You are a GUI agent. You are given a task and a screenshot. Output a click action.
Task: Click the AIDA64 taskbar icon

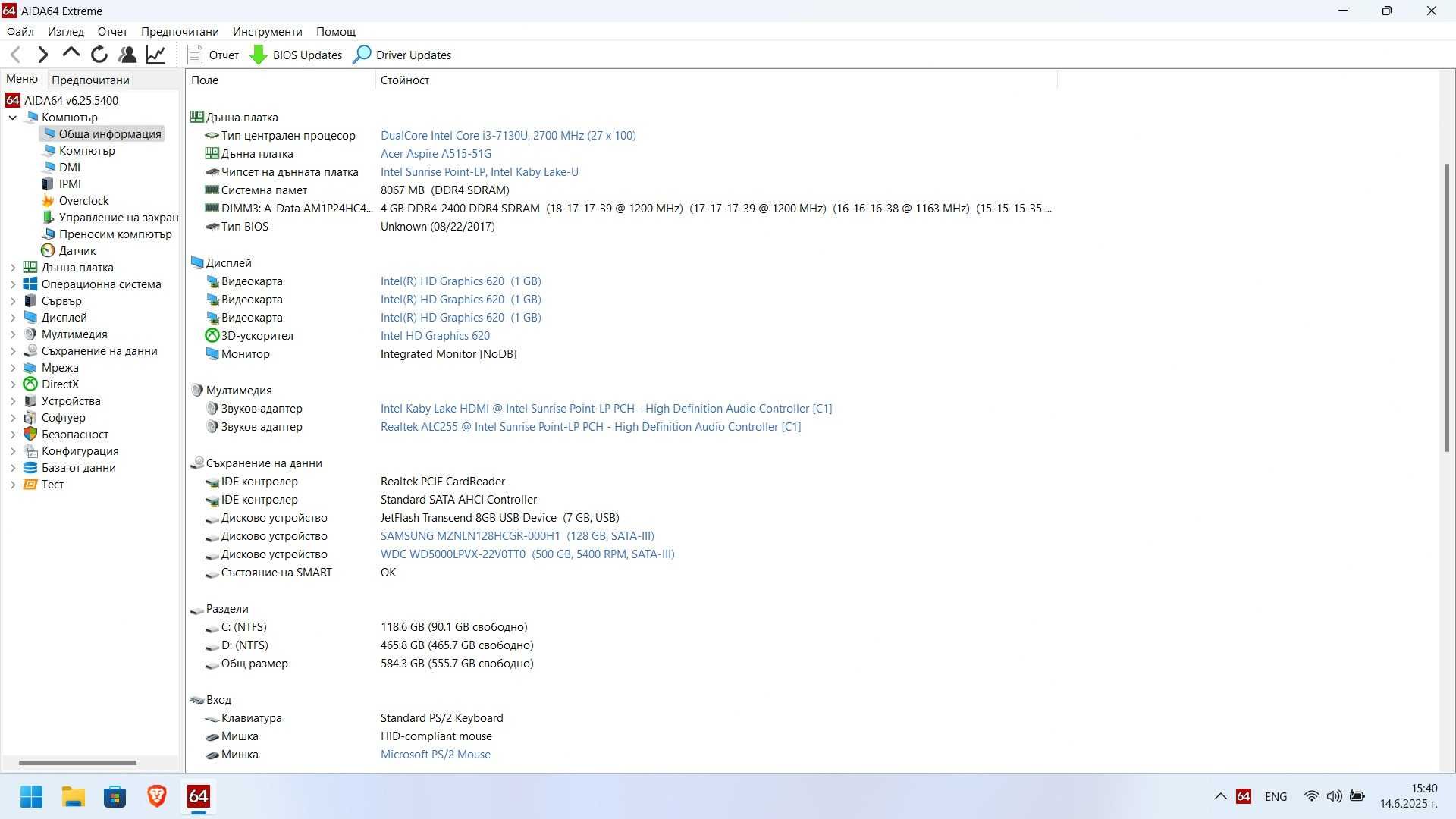click(199, 797)
